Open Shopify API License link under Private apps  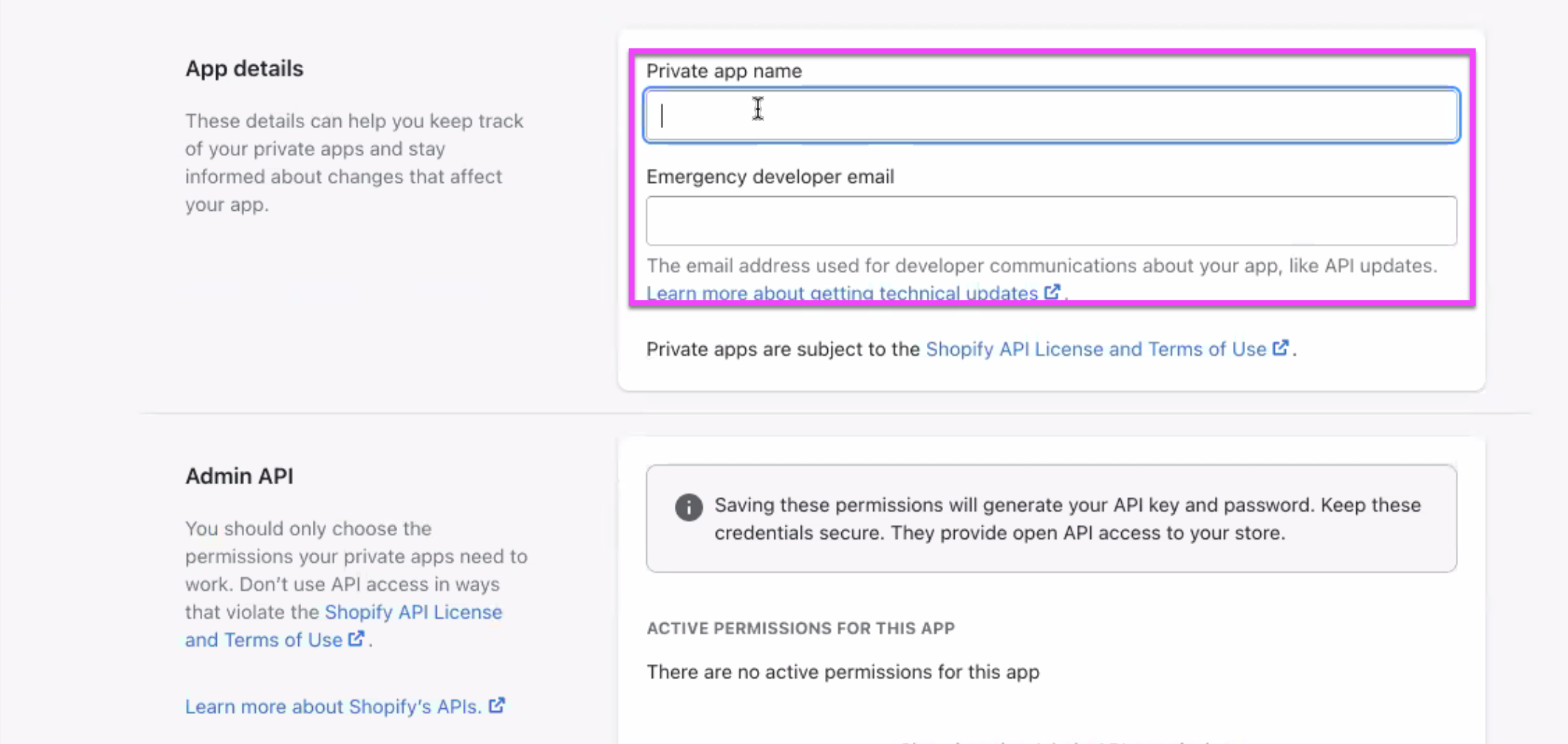click(x=1095, y=349)
